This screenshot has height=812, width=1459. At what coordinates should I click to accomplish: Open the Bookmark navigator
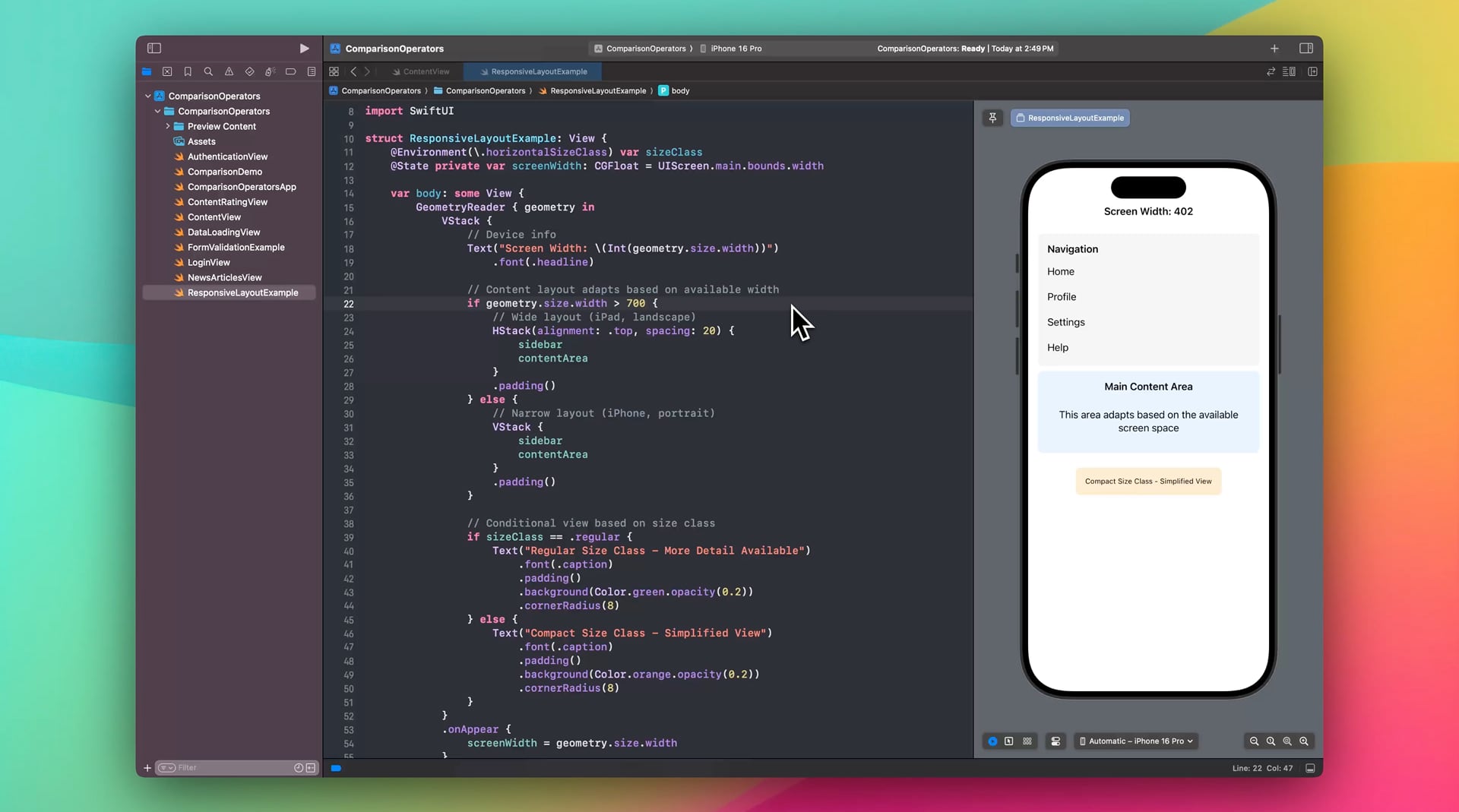(188, 71)
